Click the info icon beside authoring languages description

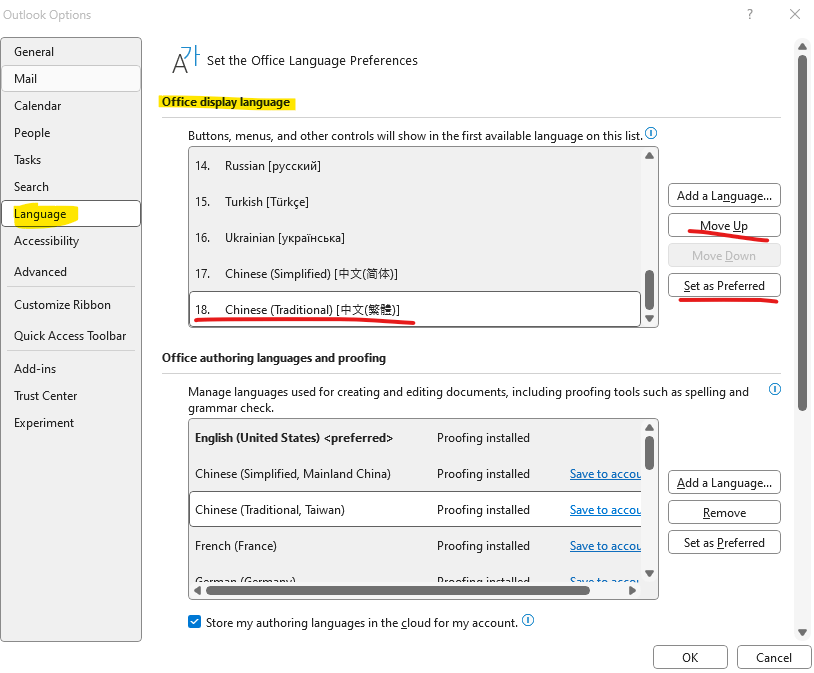(x=775, y=389)
